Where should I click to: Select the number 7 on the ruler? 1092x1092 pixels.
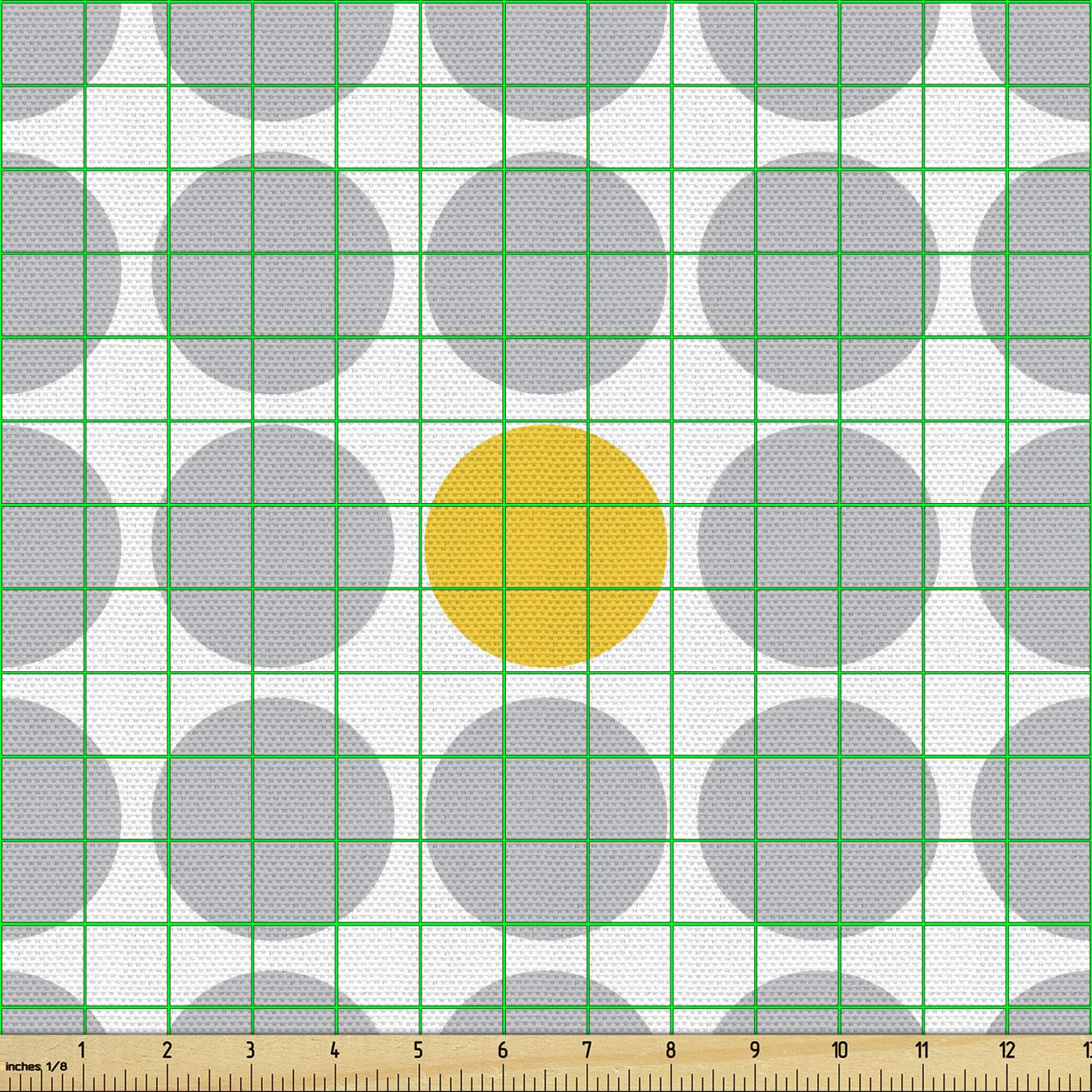pos(587,1051)
